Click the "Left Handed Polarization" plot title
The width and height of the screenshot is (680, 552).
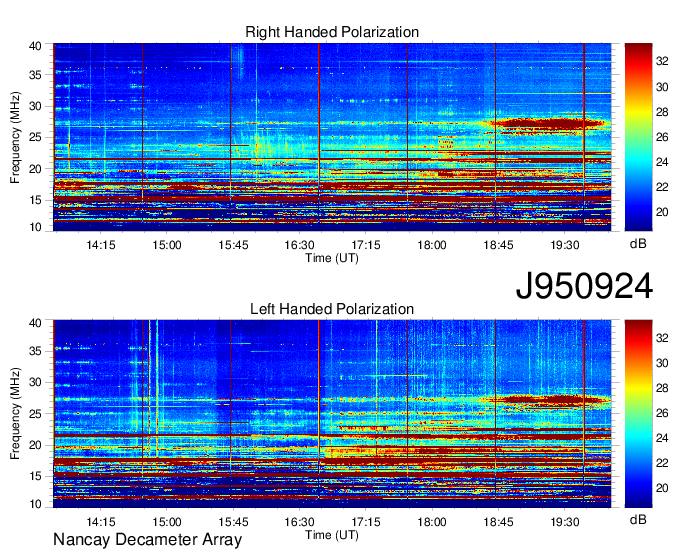(332, 309)
